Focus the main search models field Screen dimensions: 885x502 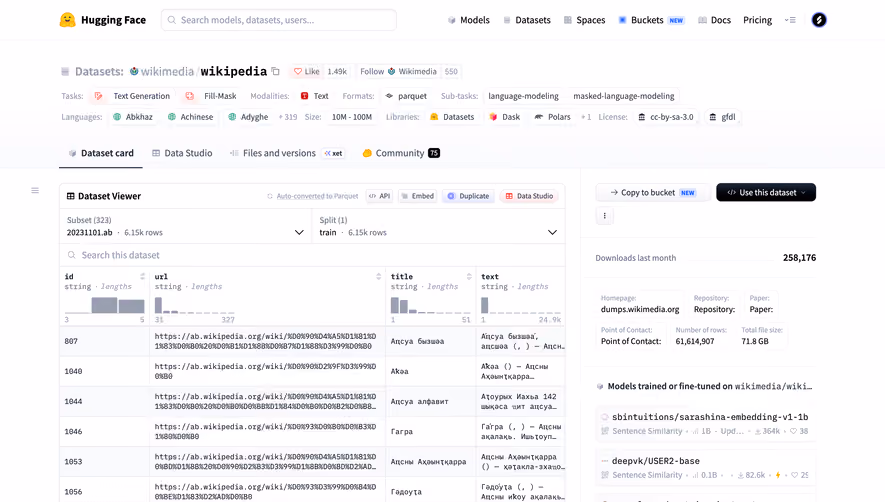pyautogui.click(x=279, y=20)
